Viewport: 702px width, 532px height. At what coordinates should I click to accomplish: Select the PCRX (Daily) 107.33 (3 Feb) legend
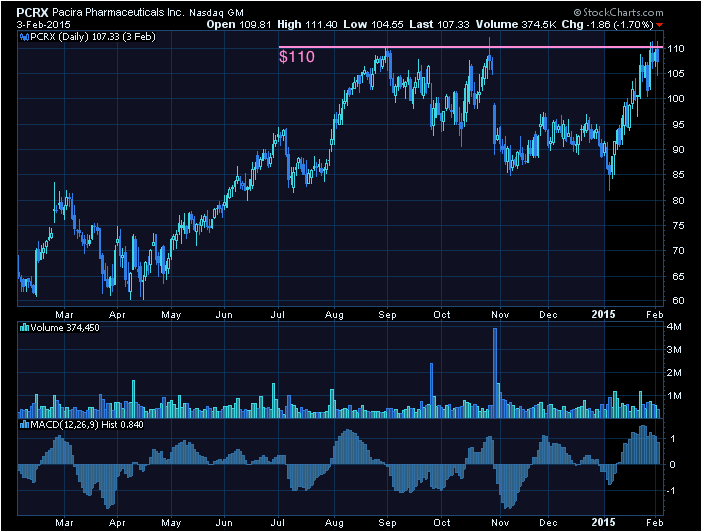(x=93, y=37)
